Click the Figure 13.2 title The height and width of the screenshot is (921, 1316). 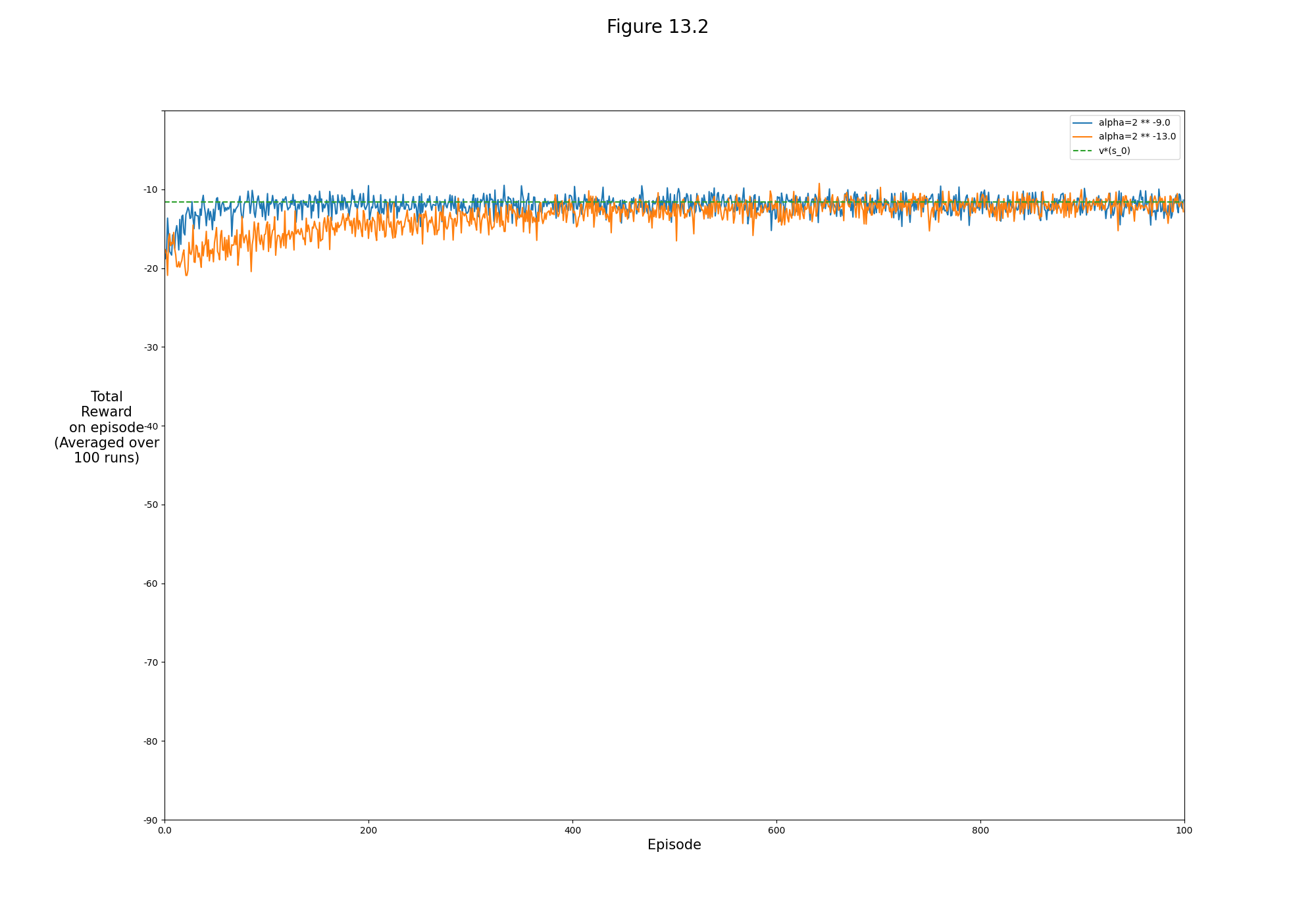tap(657, 27)
